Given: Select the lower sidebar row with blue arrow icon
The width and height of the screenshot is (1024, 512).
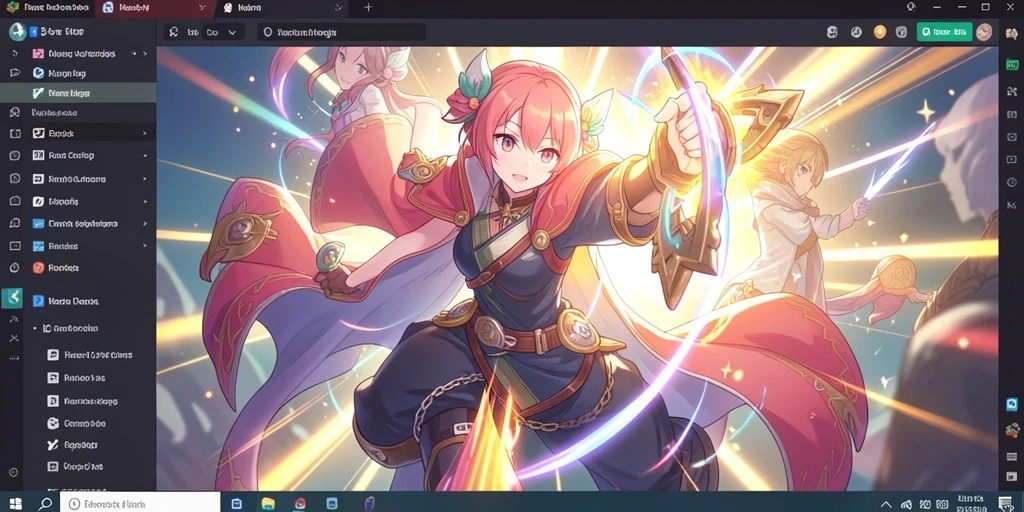Looking at the screenshot, I should click(90, 301).
